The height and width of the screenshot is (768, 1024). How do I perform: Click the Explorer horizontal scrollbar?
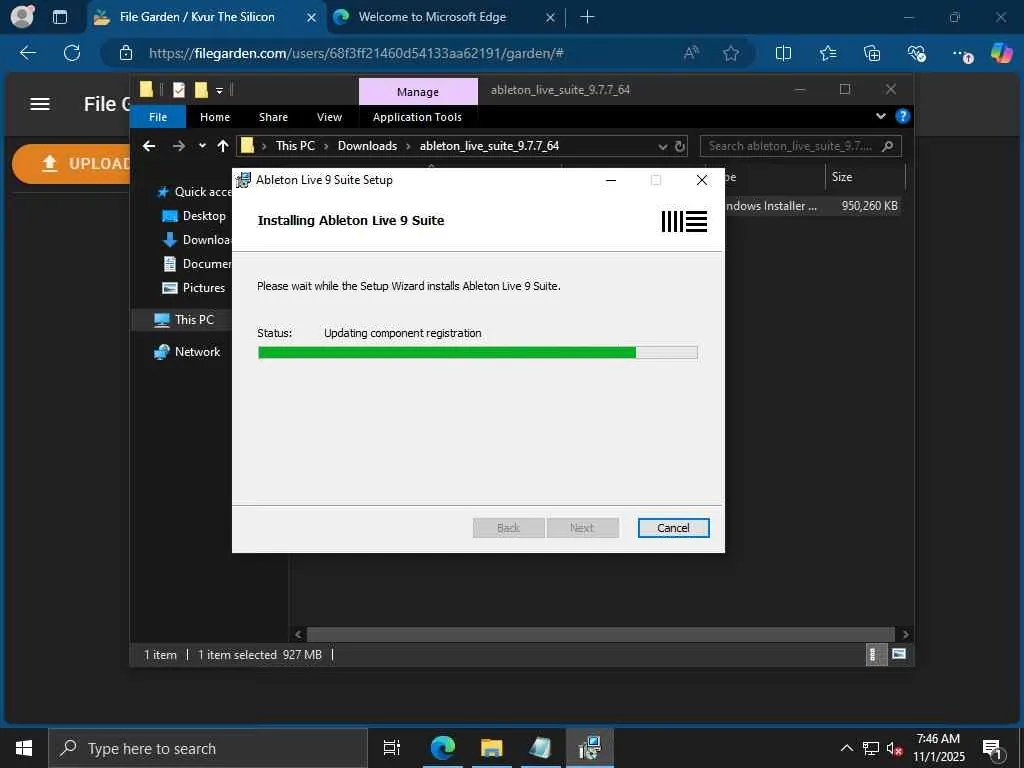pos(600,634)
